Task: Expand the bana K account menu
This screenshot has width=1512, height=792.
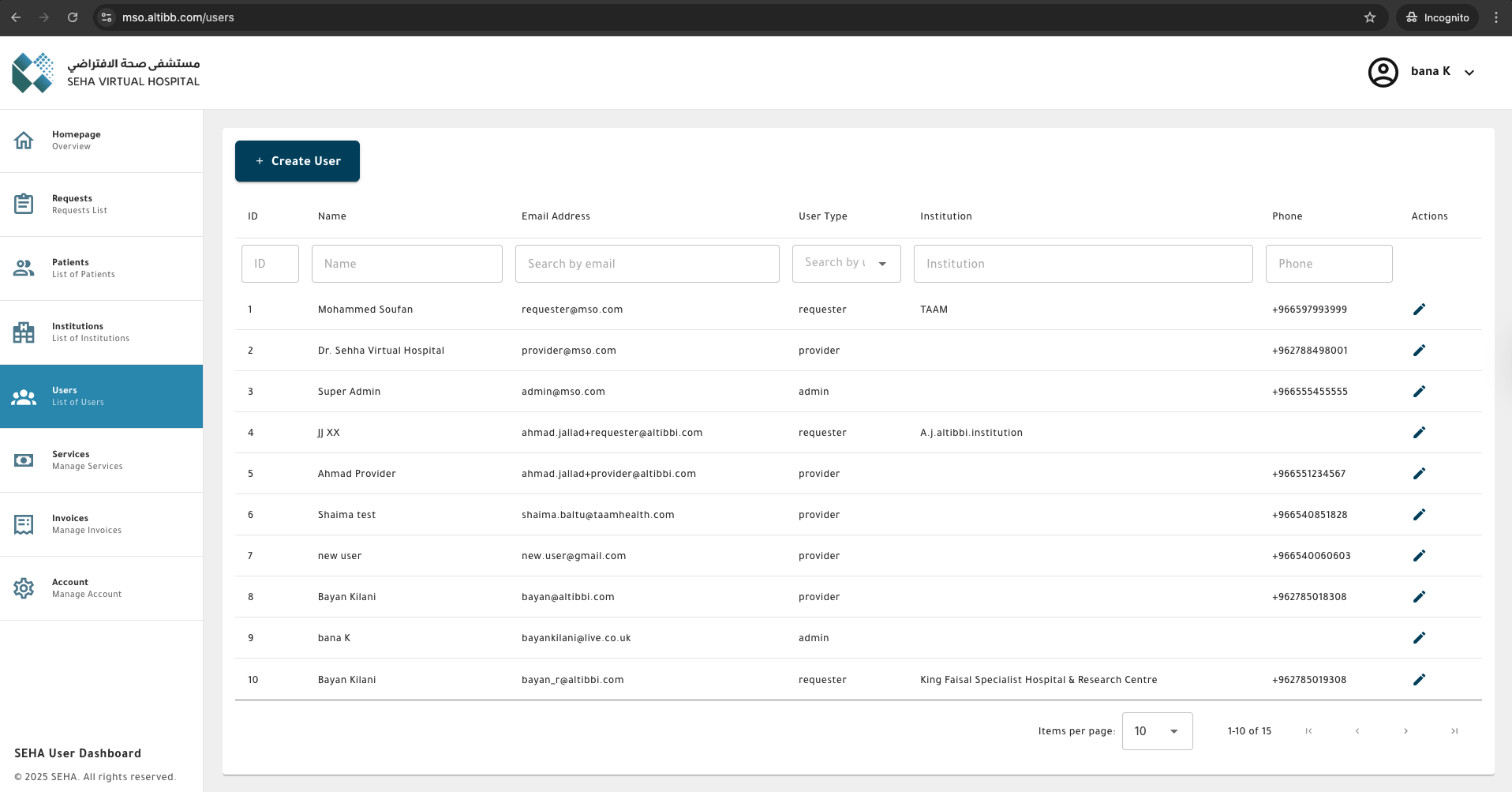Action: coord(1469,72)
